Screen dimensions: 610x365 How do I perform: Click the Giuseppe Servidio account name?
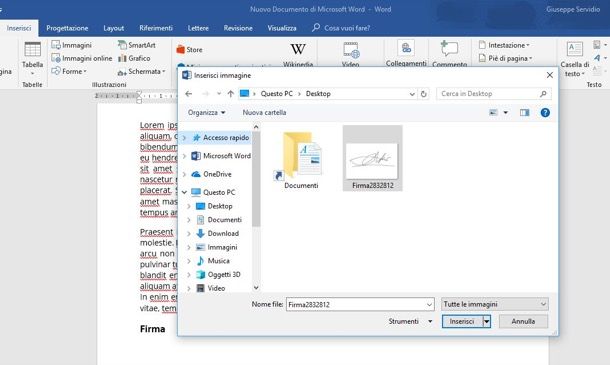(573, 9)
